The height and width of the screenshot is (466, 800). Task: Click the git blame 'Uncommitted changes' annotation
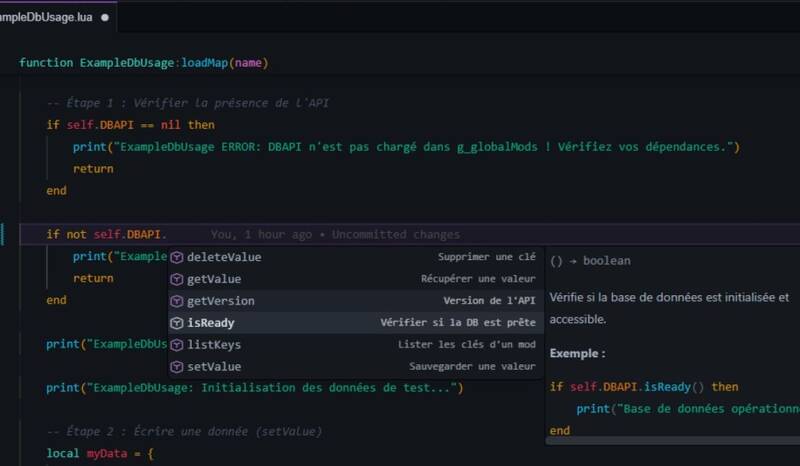click(395, 235)
